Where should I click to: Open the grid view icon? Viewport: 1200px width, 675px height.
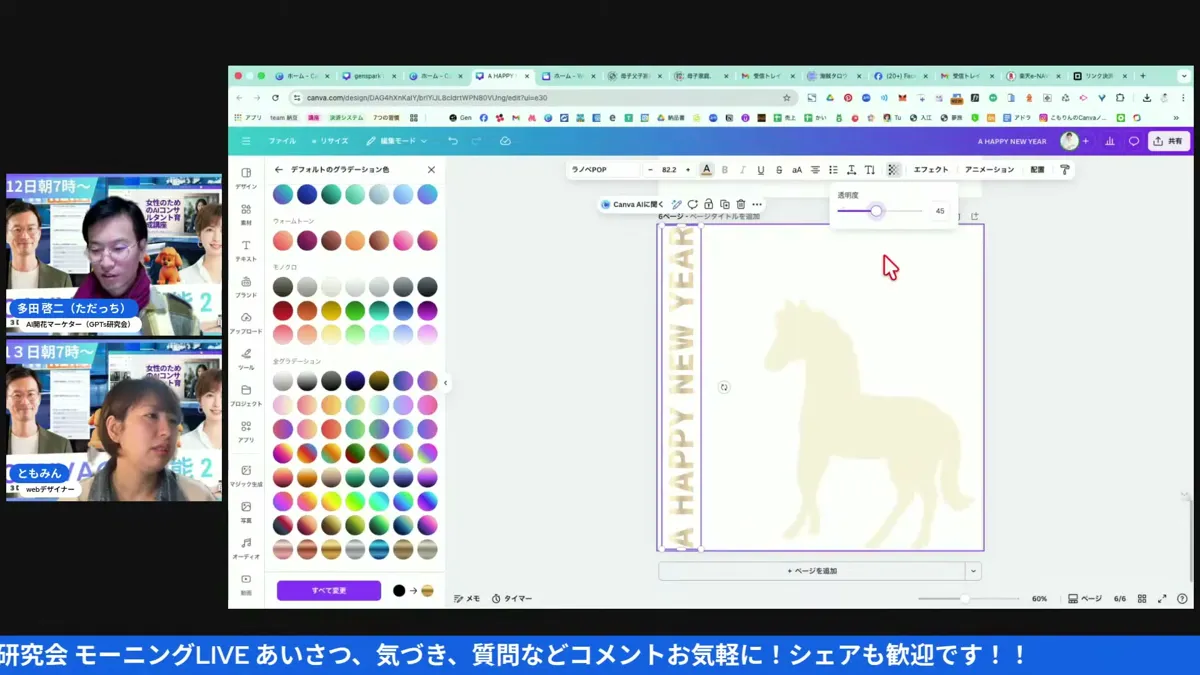1142,598
